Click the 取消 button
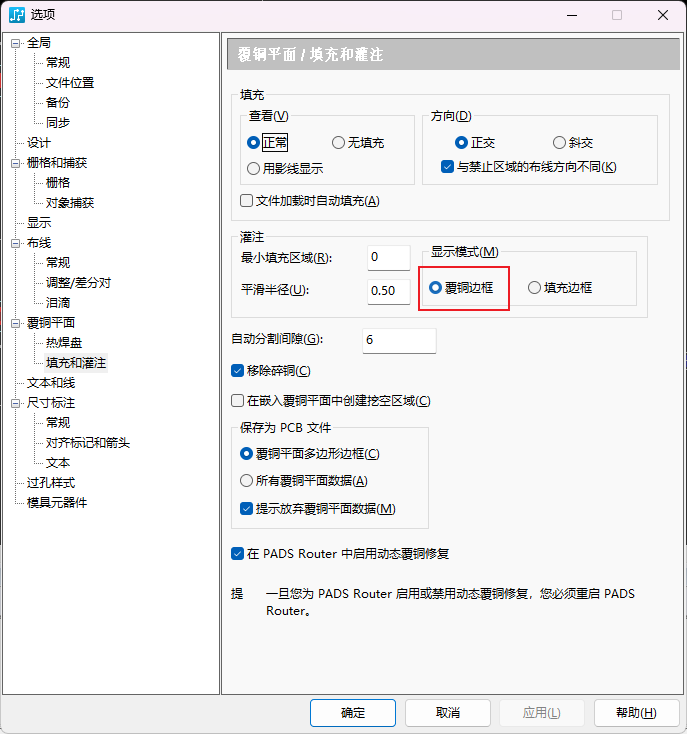Viewport: 687px width, 734px height. tap(447, 713)
